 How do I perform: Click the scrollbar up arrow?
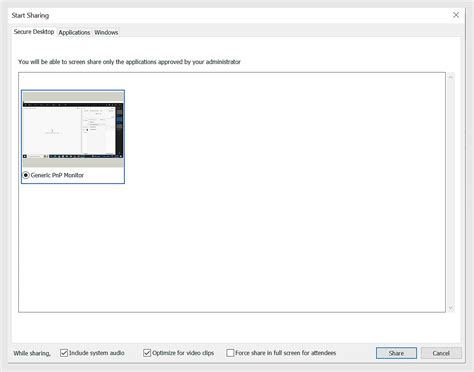pos(451,77)
